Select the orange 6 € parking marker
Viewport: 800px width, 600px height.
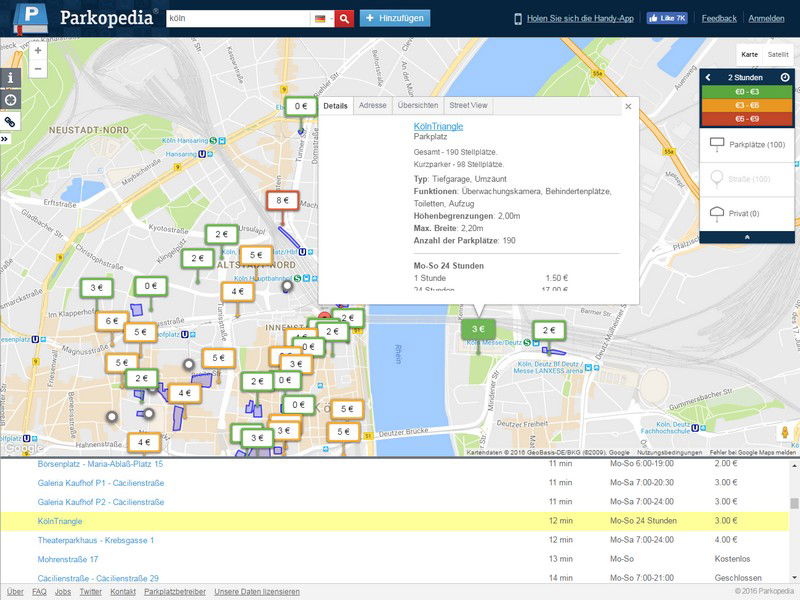click(x=112, y=321)
